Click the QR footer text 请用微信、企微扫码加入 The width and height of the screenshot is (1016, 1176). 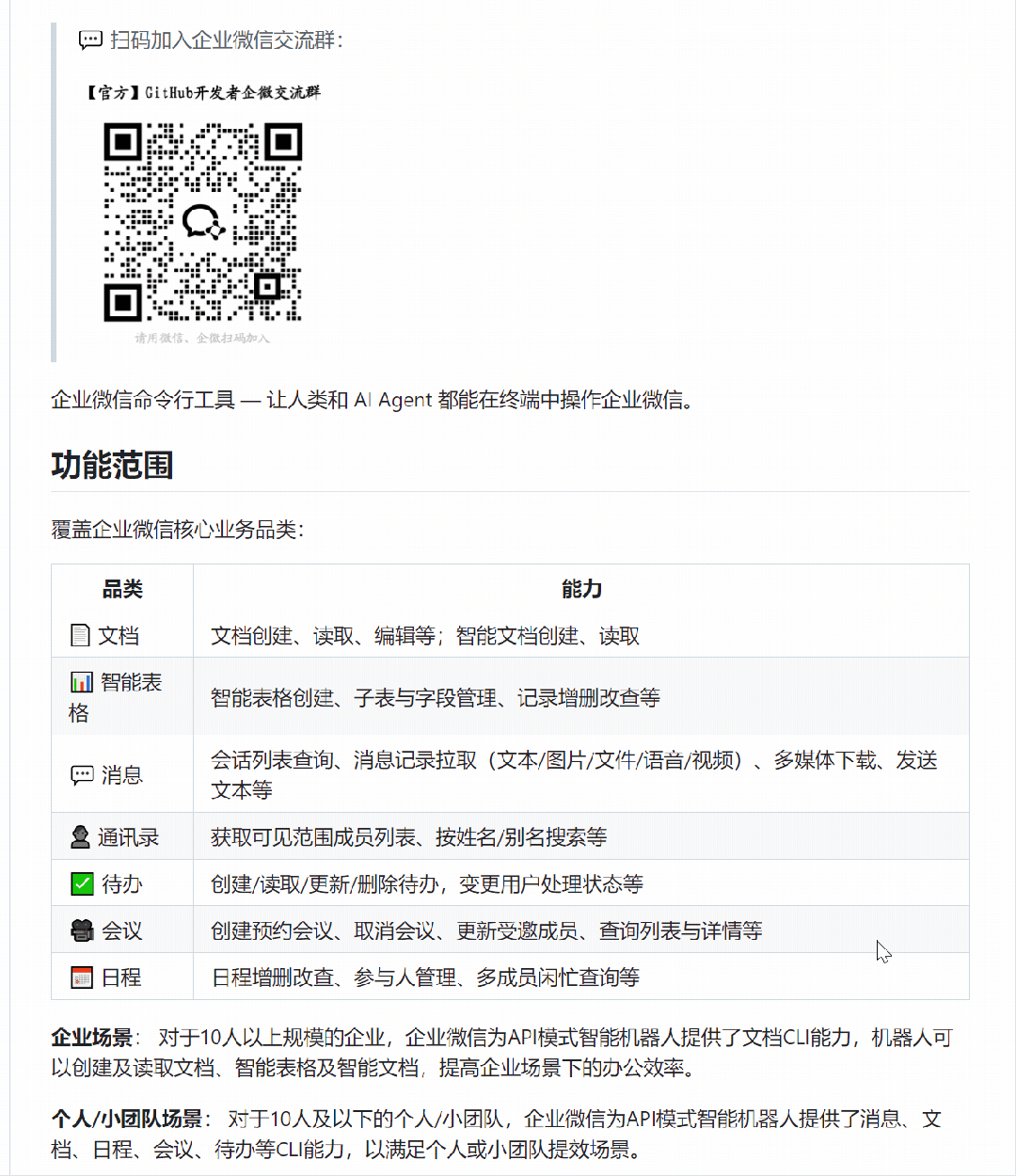202,338
